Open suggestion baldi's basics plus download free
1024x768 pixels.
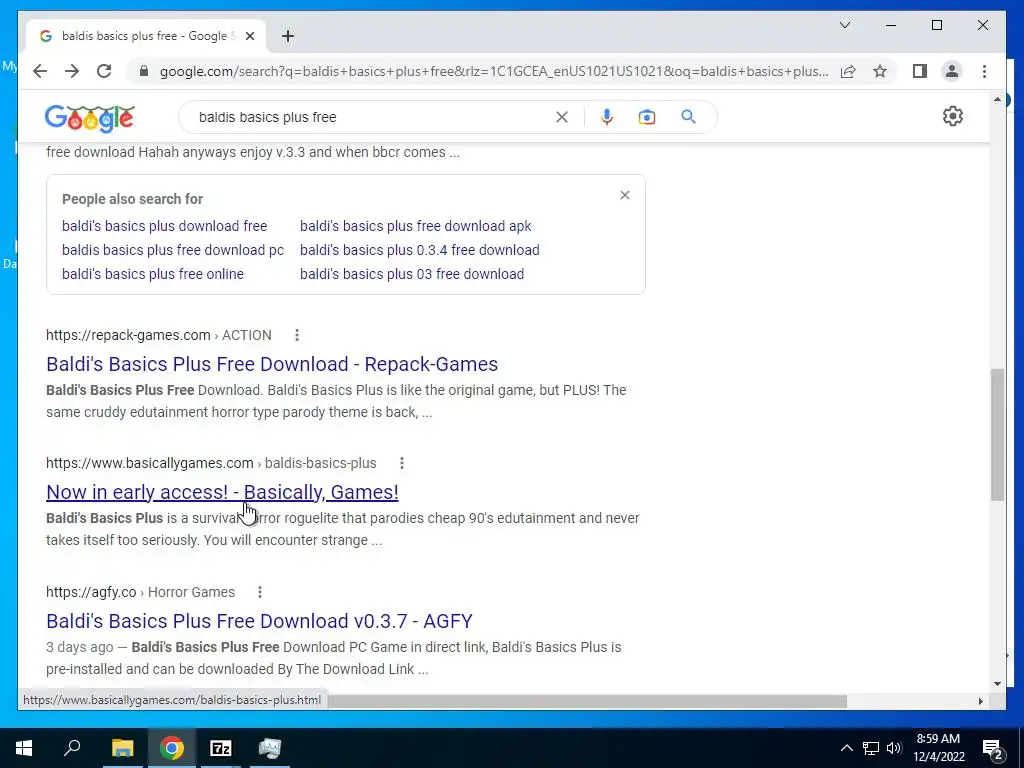tap(165, 226)
